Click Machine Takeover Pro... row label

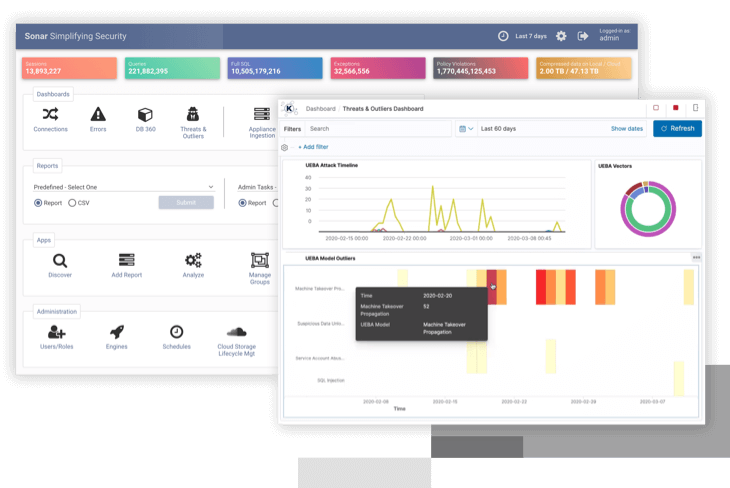click(x=320, y=289)
